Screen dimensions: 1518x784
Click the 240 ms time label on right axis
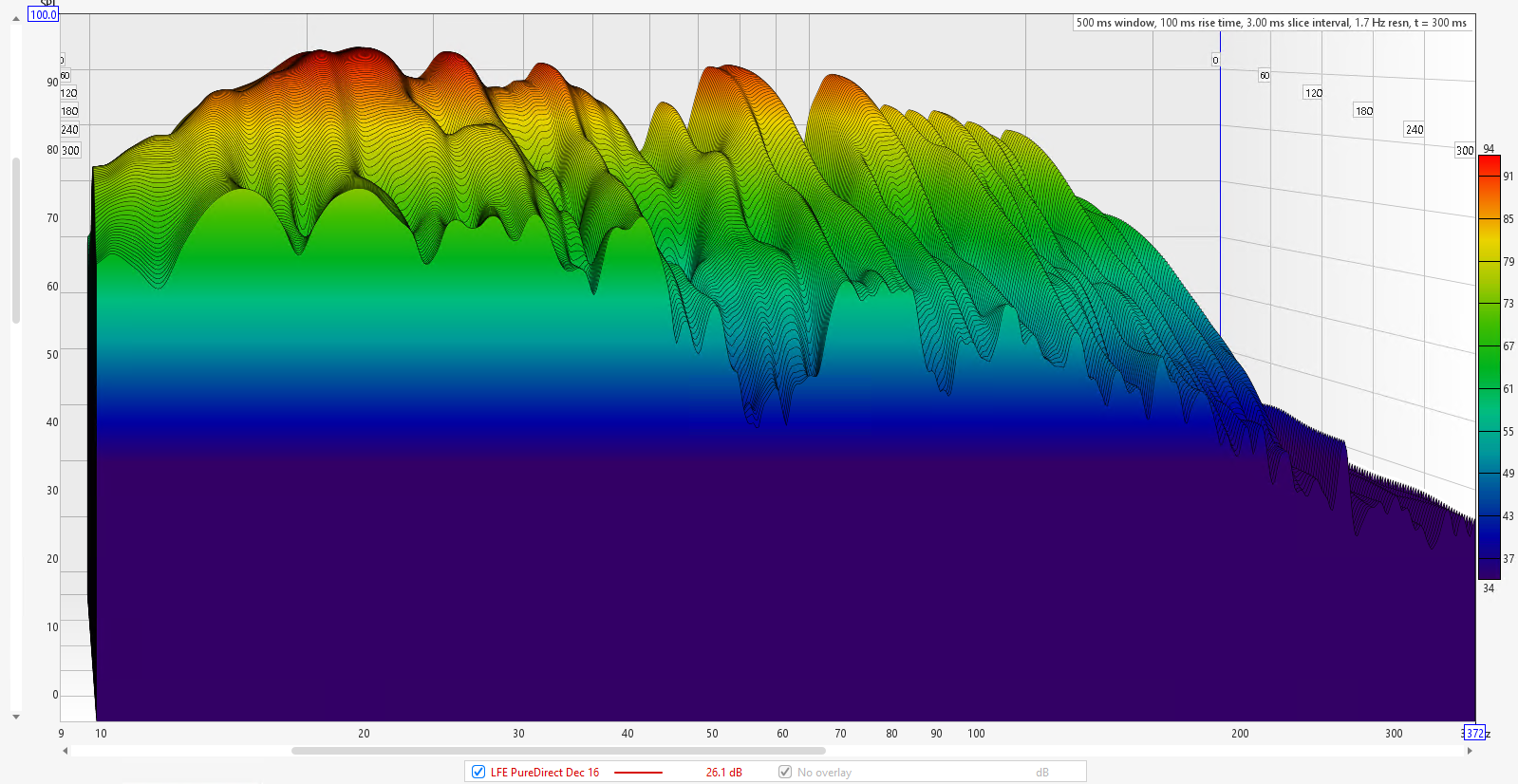(1414, 130)
